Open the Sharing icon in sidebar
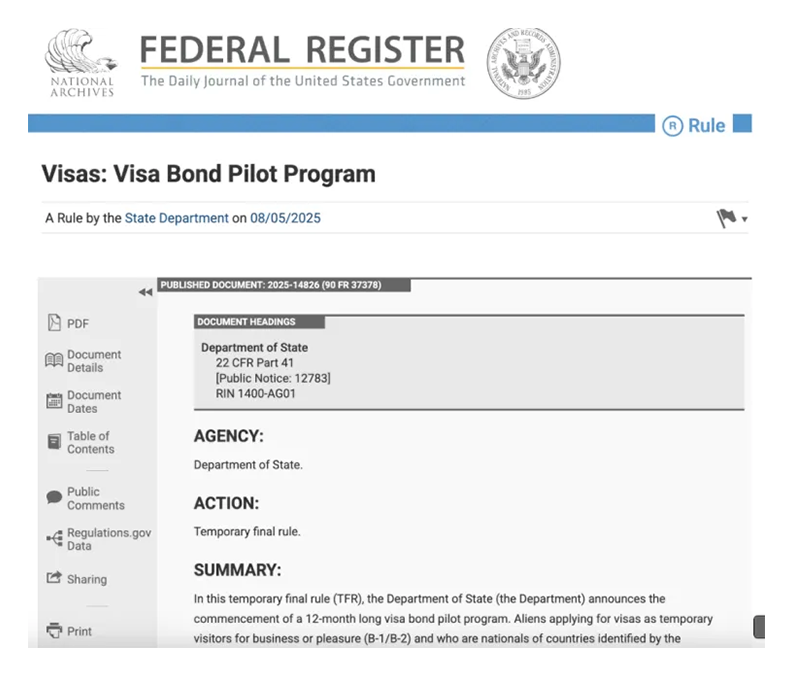This screenshot has height=677, width=794. [x=54, y=579]
